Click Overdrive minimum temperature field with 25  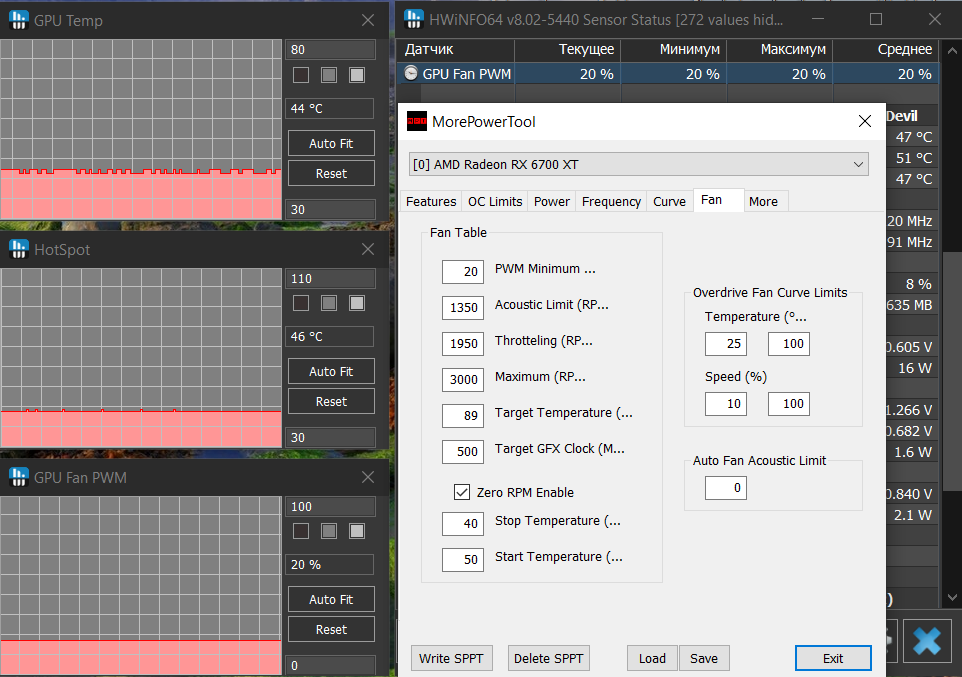click(726, 344)
